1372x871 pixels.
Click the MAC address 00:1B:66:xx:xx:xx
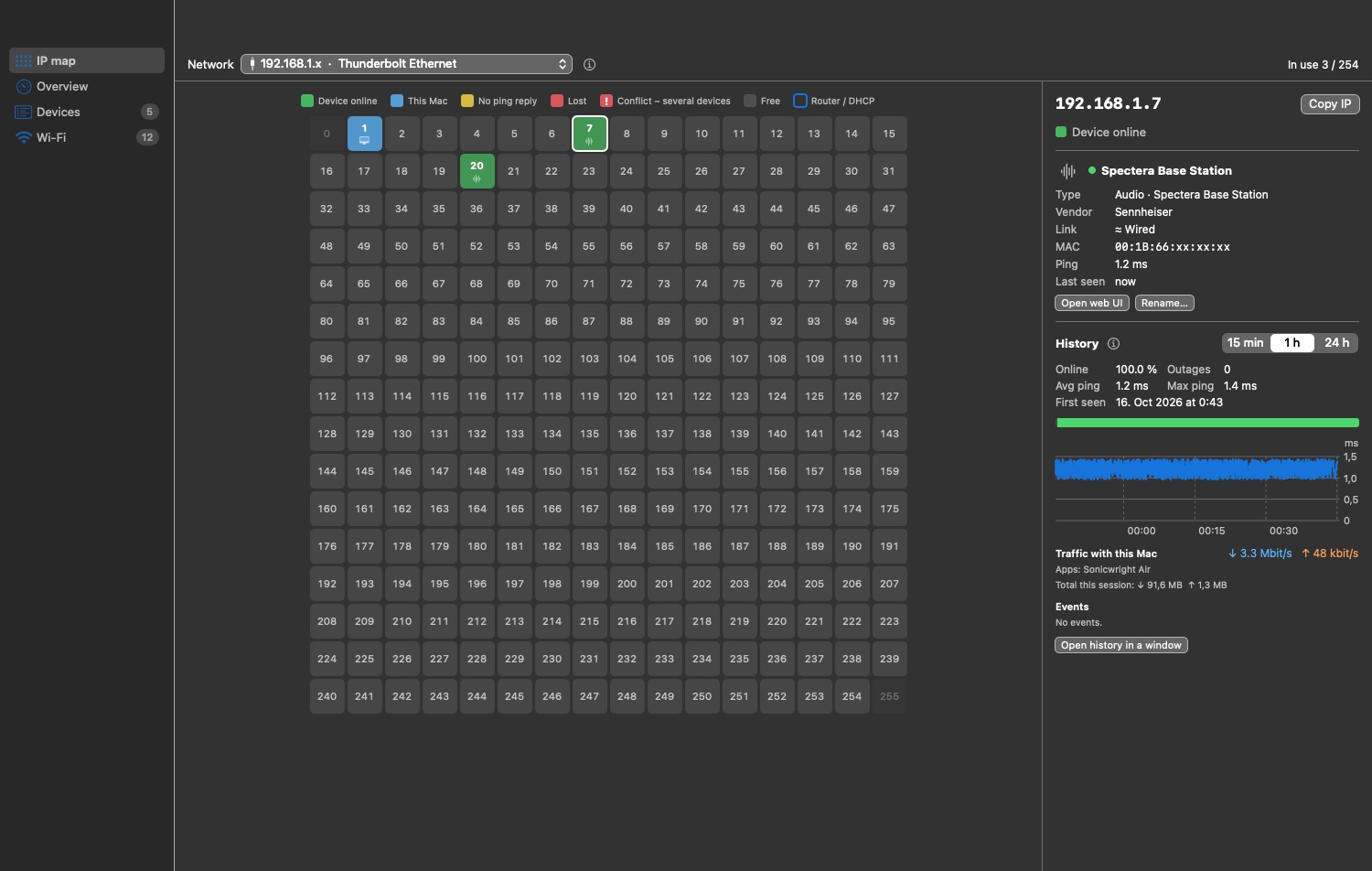[x=1172, y=247]
